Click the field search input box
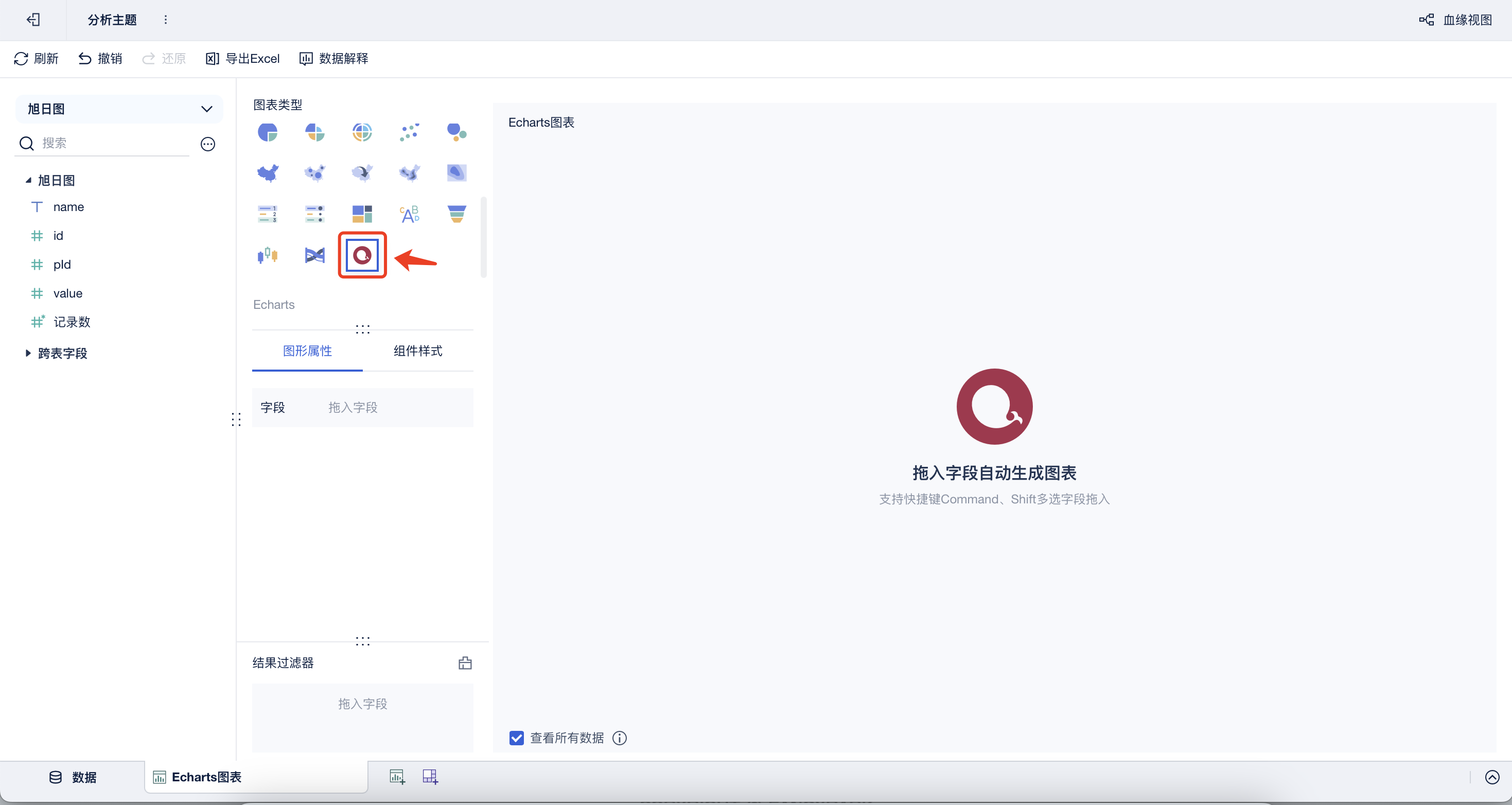Viewport: 1512px width, 805px height. point(112,143)
